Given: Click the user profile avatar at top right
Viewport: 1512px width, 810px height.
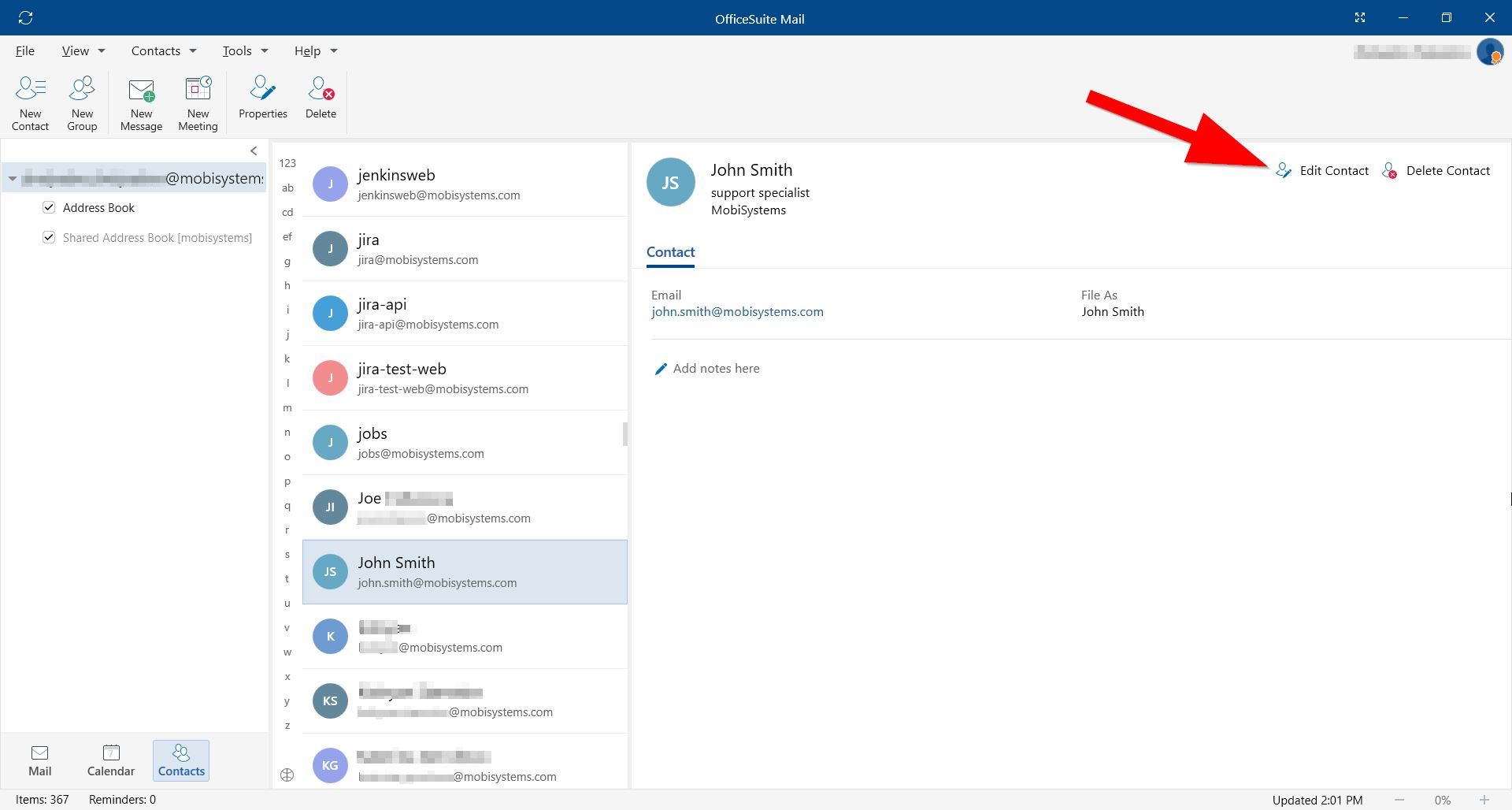Looking at the screenshot, I should (x=1490, y=51).
